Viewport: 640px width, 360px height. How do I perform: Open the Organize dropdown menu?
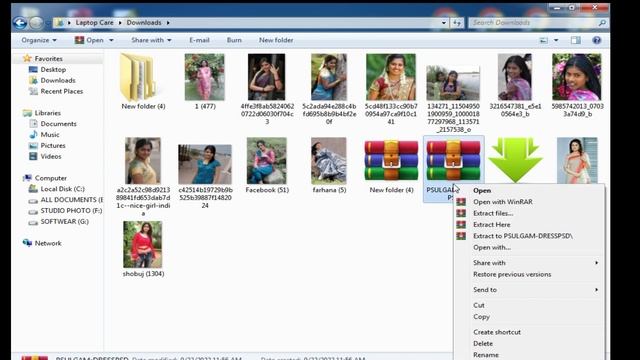coord(39,40)
